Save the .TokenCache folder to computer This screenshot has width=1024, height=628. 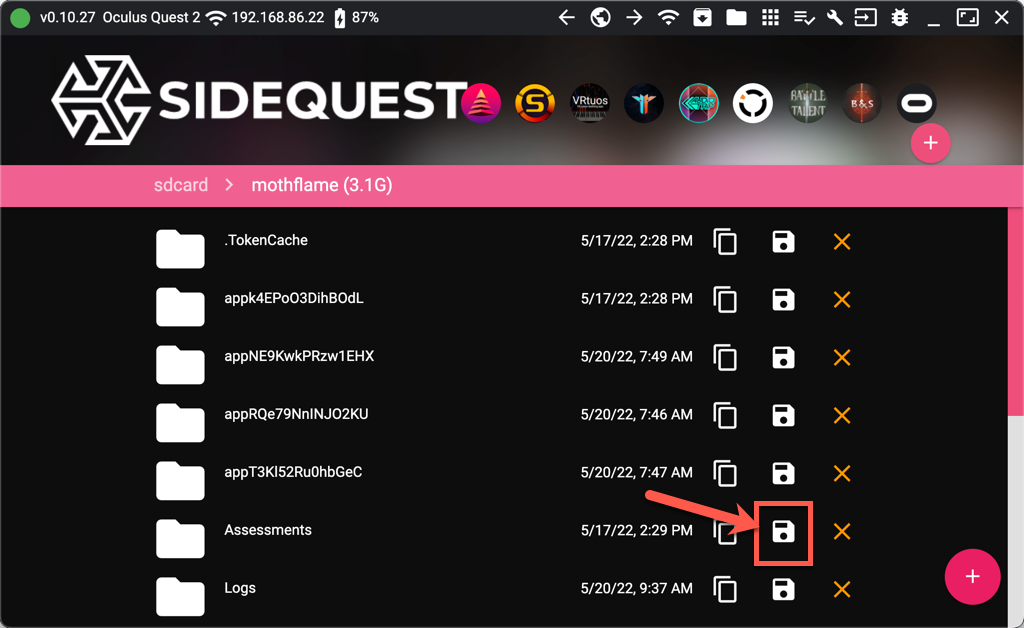[783, 242]
